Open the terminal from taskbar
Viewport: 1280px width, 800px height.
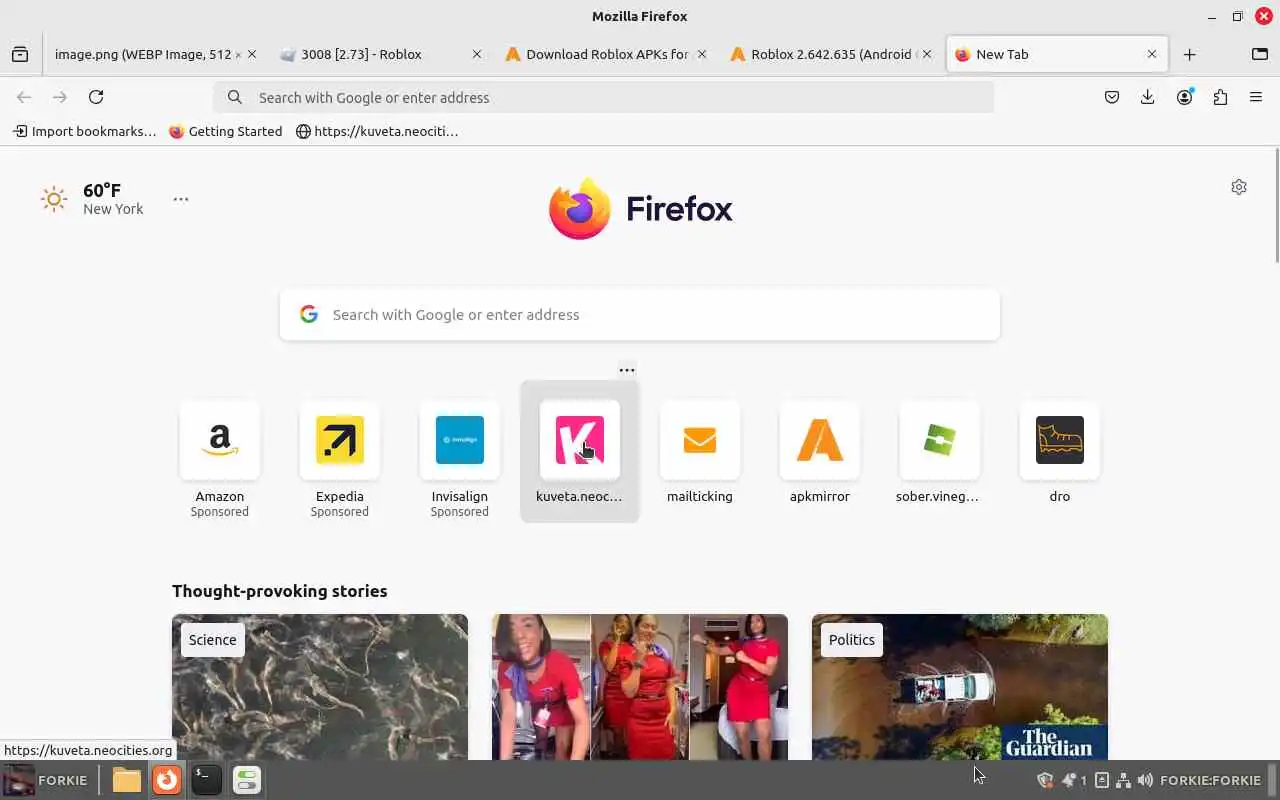tap(206, 780)
